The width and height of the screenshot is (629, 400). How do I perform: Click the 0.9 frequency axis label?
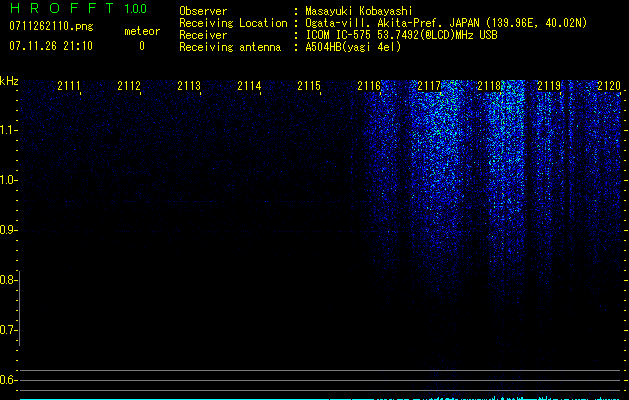pyautogui.click(x=8, y=230)
